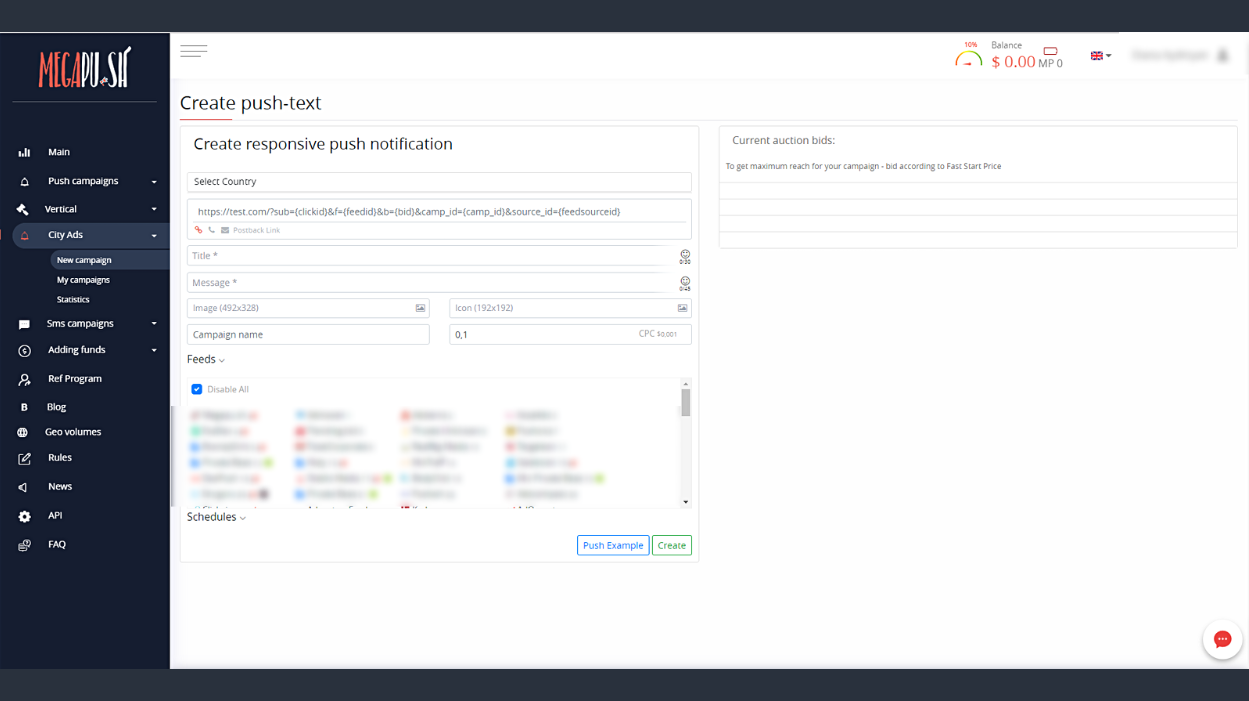Open My campaigns in the sidebar
The width and height of the screenshot is (1249, 701).
point(84,279)
